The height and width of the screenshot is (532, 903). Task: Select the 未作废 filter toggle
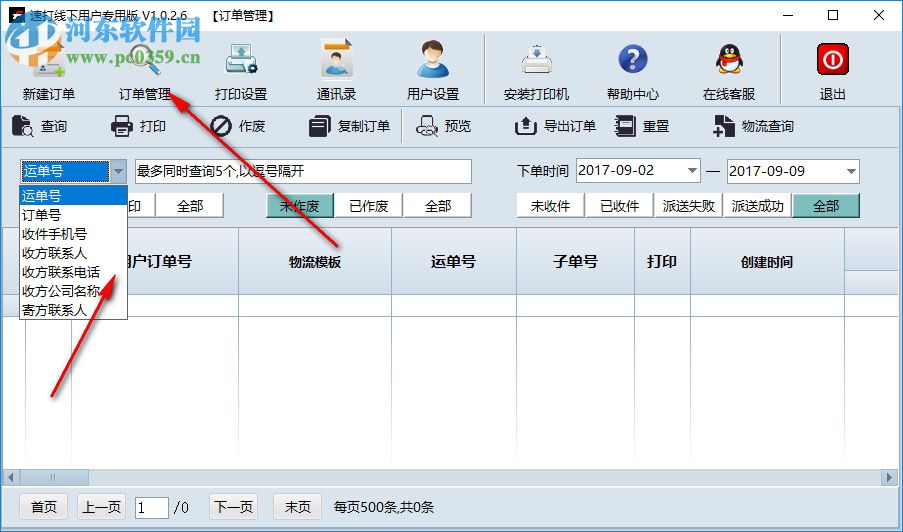(299, 206)
